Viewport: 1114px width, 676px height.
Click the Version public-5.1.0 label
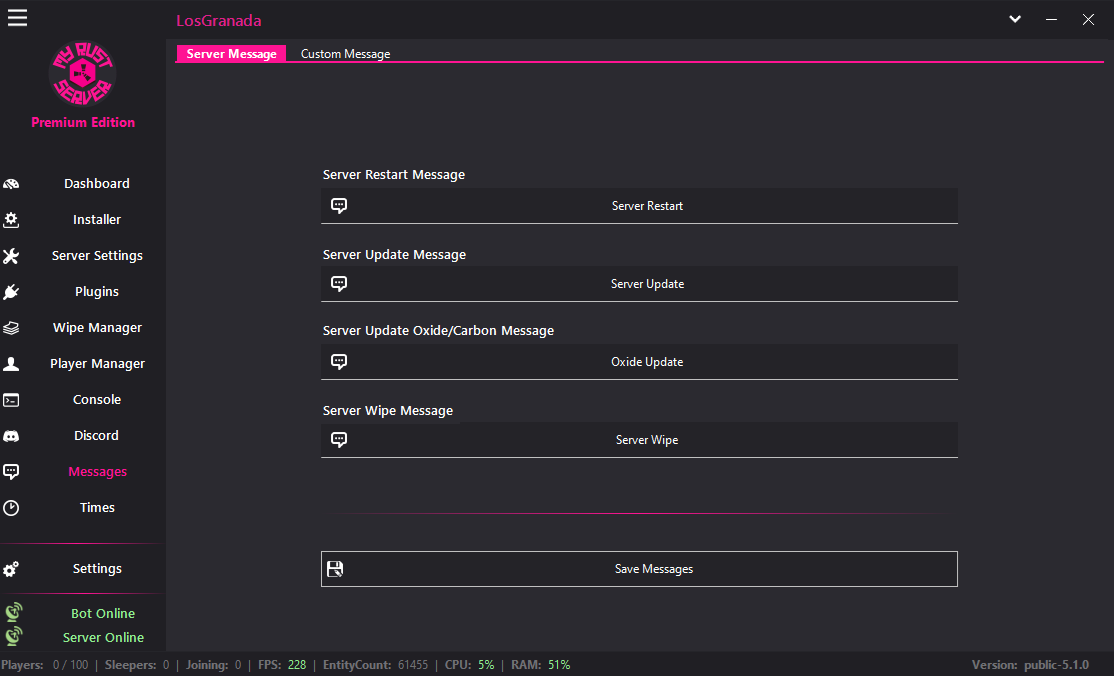(x=1030, y=665)
